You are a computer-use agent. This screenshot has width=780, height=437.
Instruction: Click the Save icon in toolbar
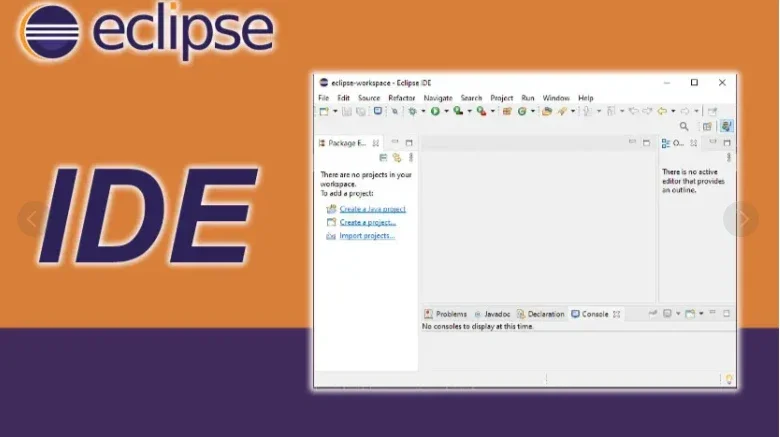pyautogui.click(x=347, y=111)
